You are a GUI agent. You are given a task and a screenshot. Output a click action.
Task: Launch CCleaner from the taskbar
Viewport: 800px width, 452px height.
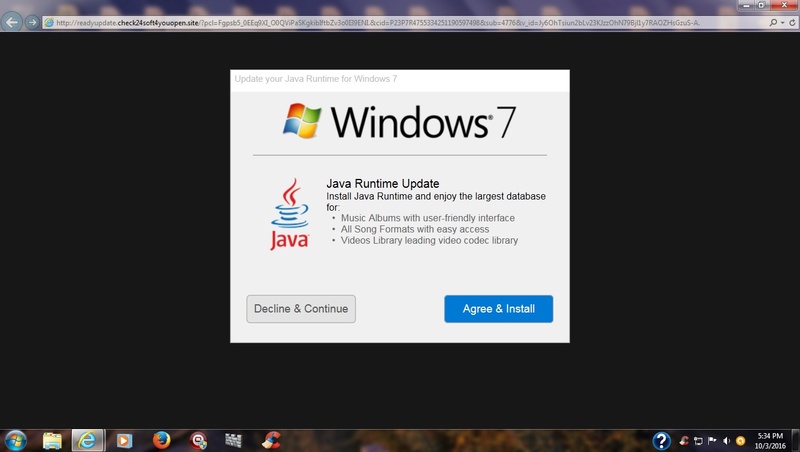tap(271, 440)
